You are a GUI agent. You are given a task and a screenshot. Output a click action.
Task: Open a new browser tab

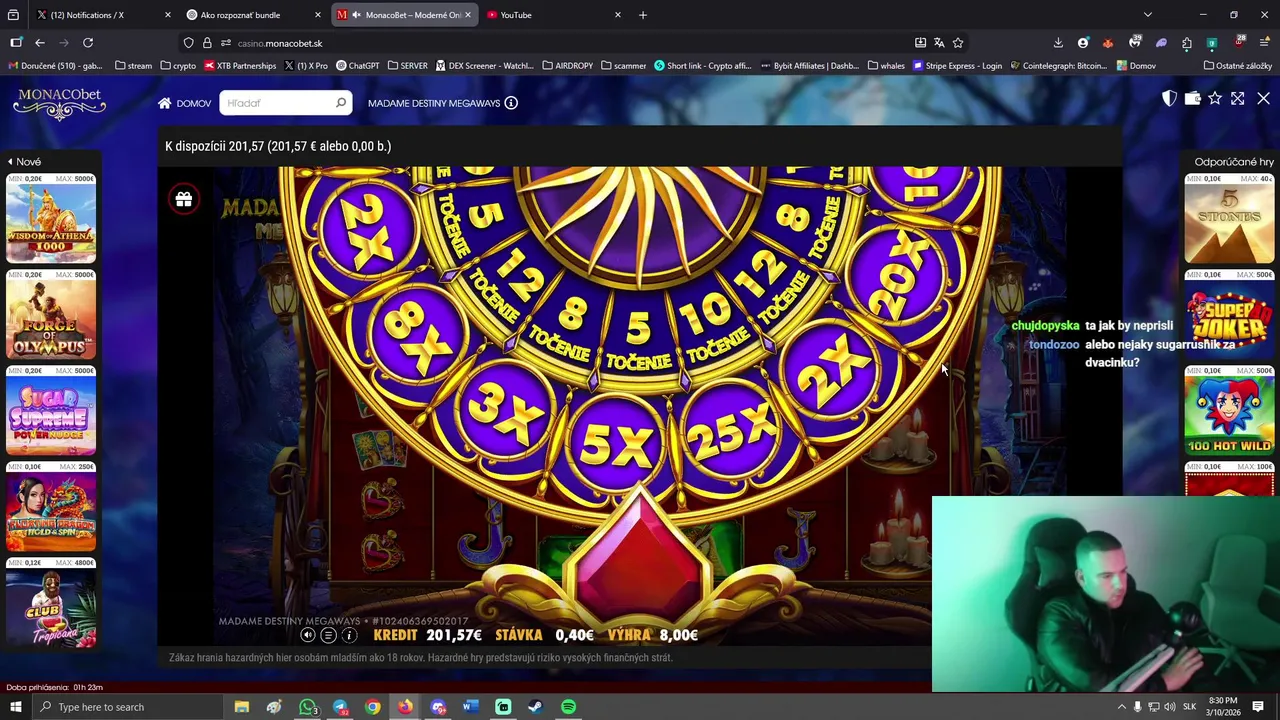coord(643,15)
